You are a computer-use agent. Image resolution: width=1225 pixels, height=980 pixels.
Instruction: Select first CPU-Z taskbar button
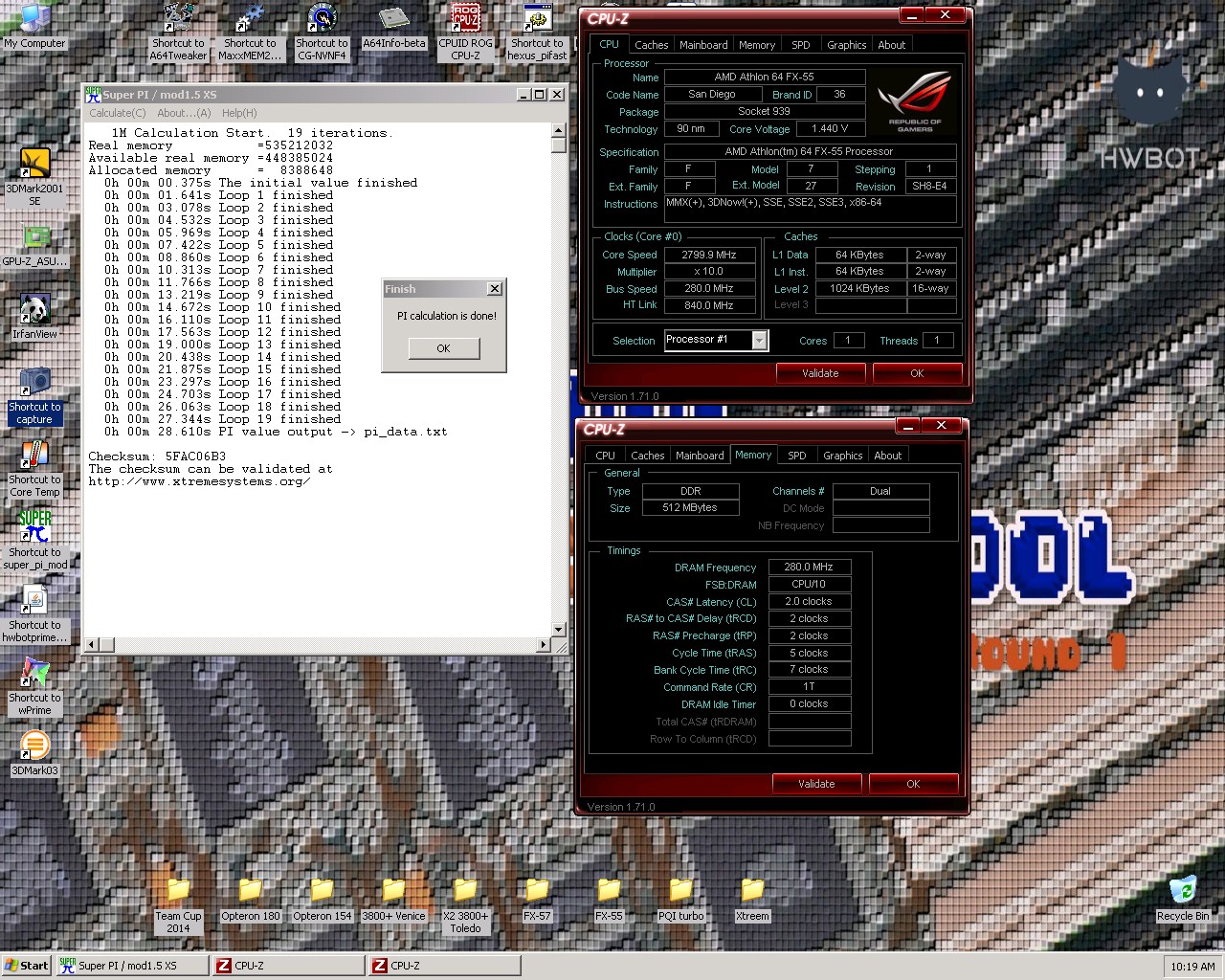pyautogui.click(x=288, y=966)
